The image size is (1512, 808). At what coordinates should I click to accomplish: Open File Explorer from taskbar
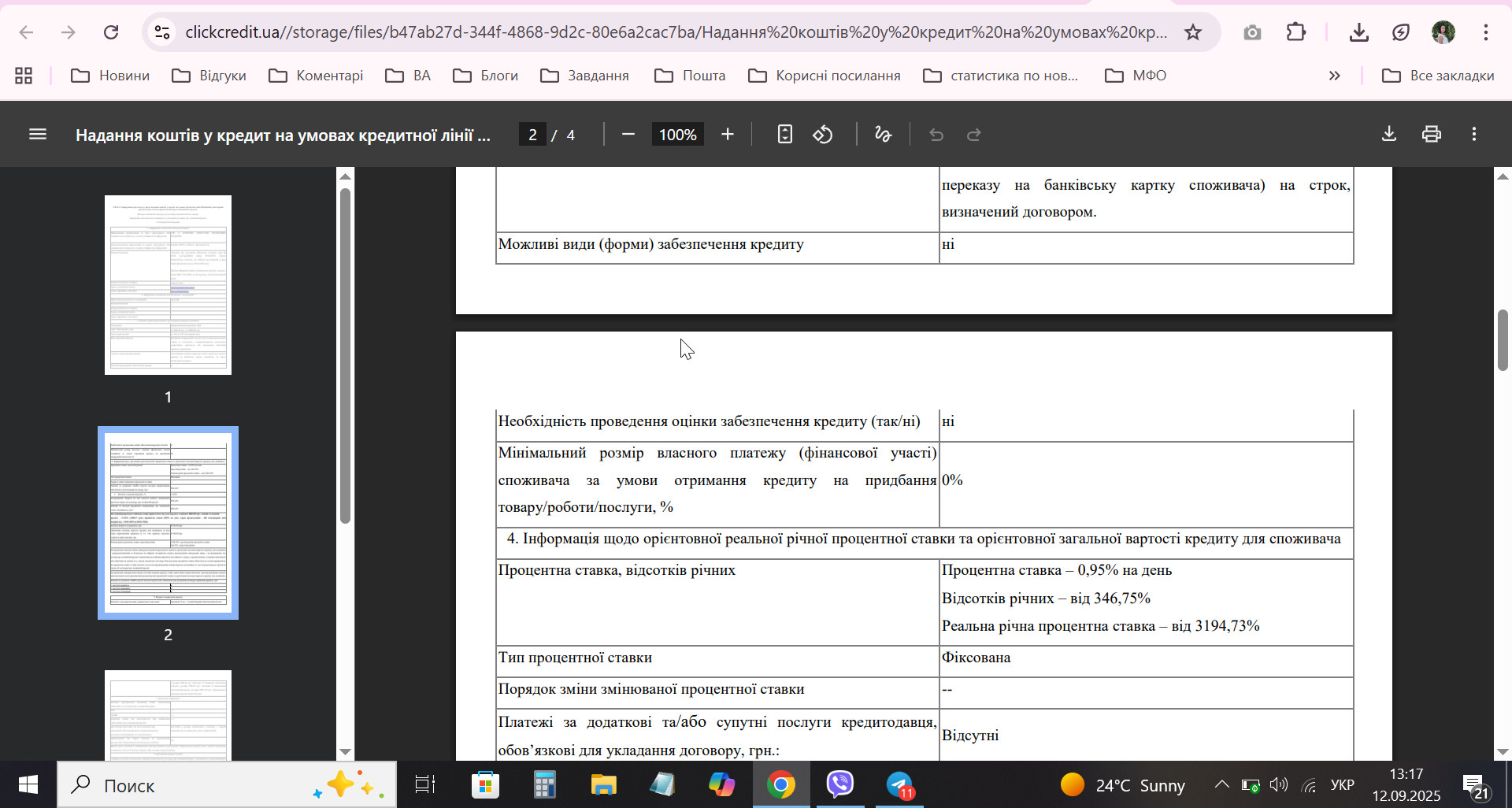[x=604, y=784]
